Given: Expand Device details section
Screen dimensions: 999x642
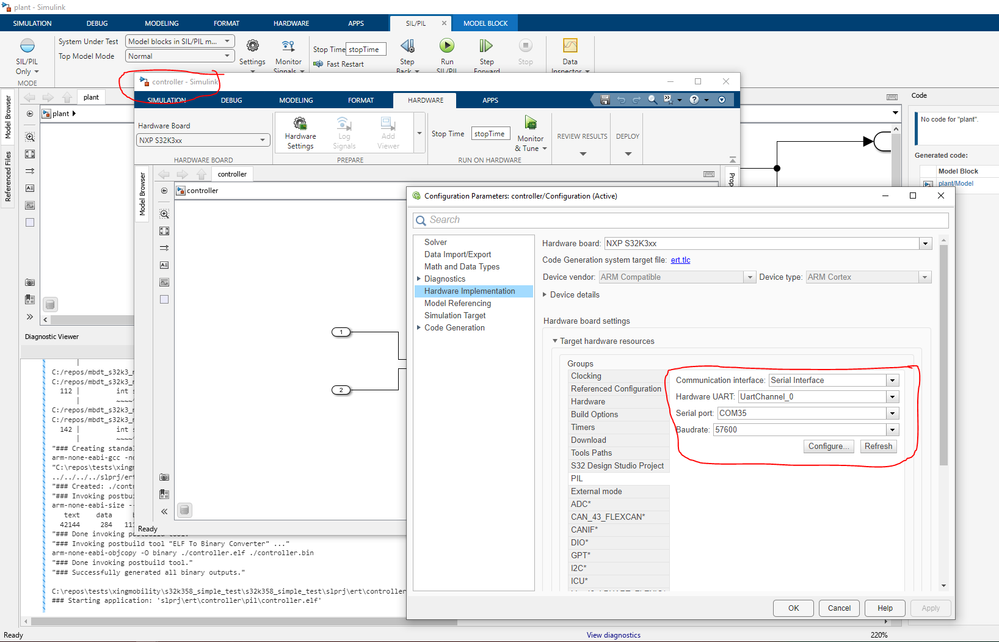Looking at the screenshot, I should point(545,295).
